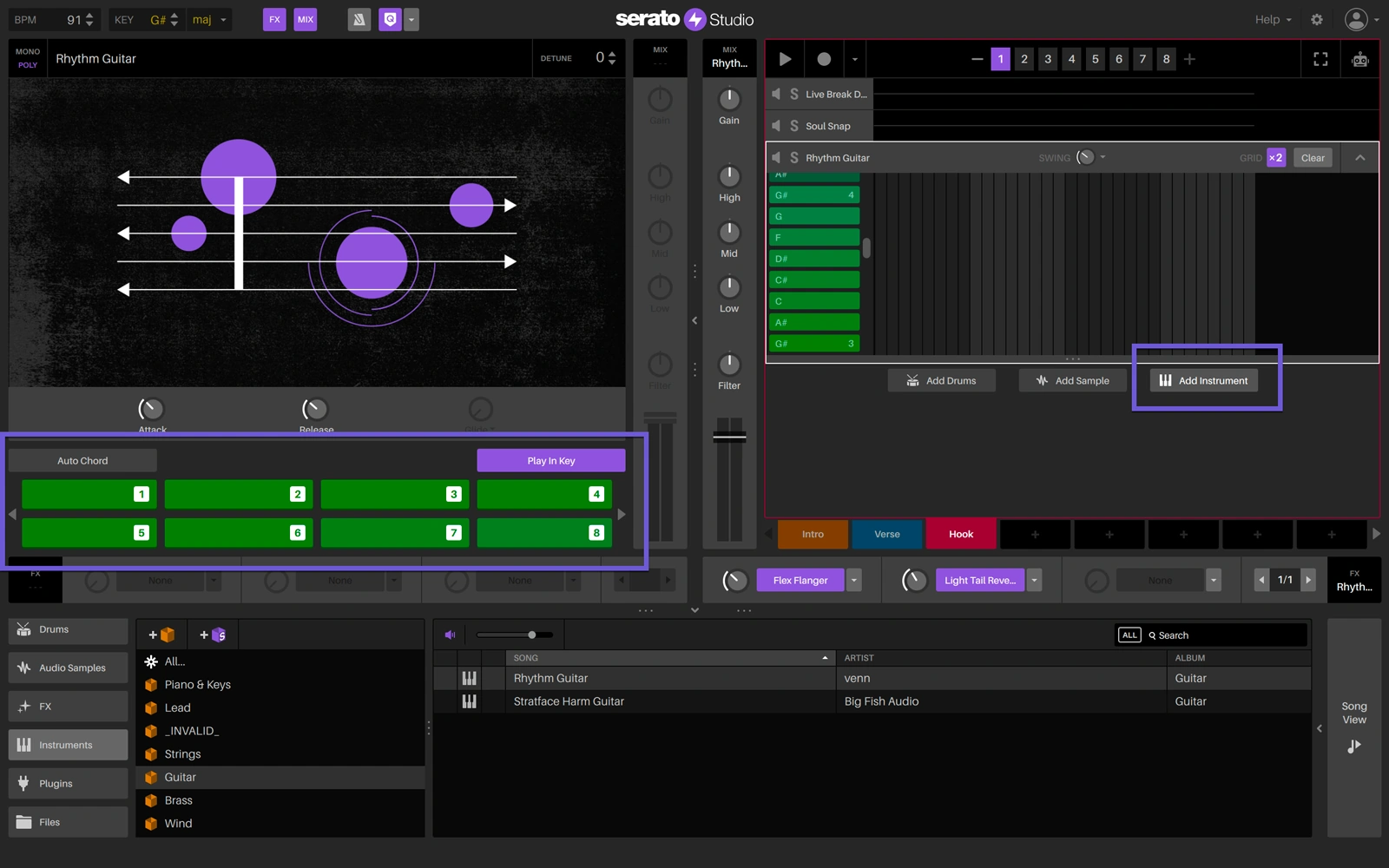
Task: Open the Files library tab
Action: click(x=68, y=822)
